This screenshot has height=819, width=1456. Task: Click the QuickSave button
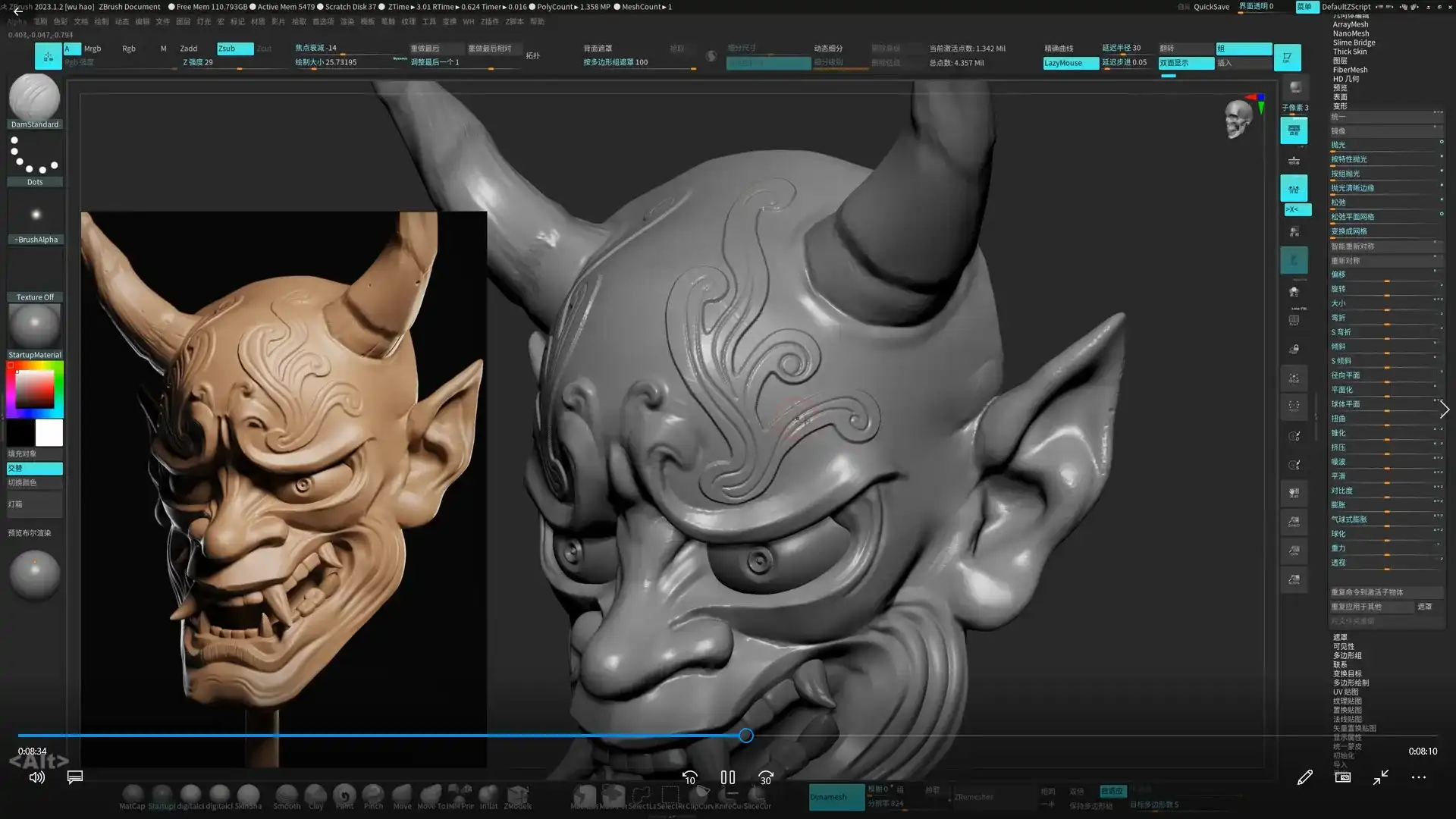click(x=1210, y=7)
